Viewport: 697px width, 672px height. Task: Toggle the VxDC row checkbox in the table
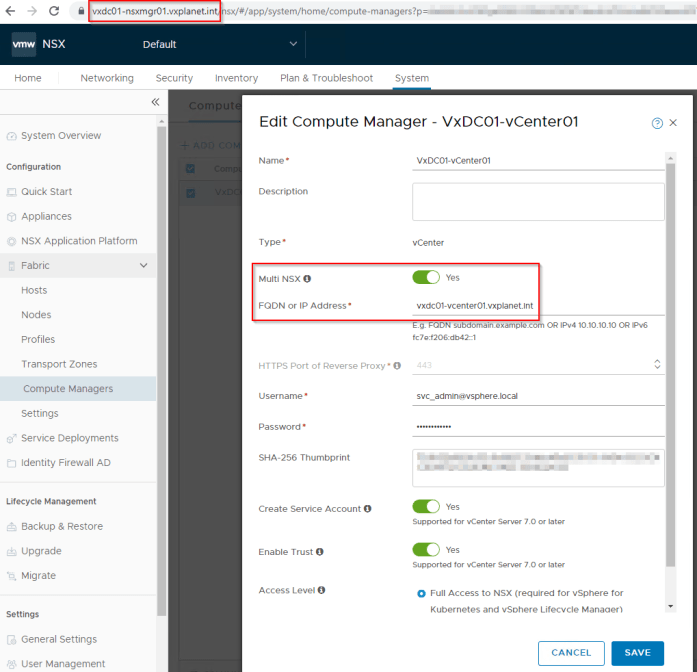tap(190, 193)
